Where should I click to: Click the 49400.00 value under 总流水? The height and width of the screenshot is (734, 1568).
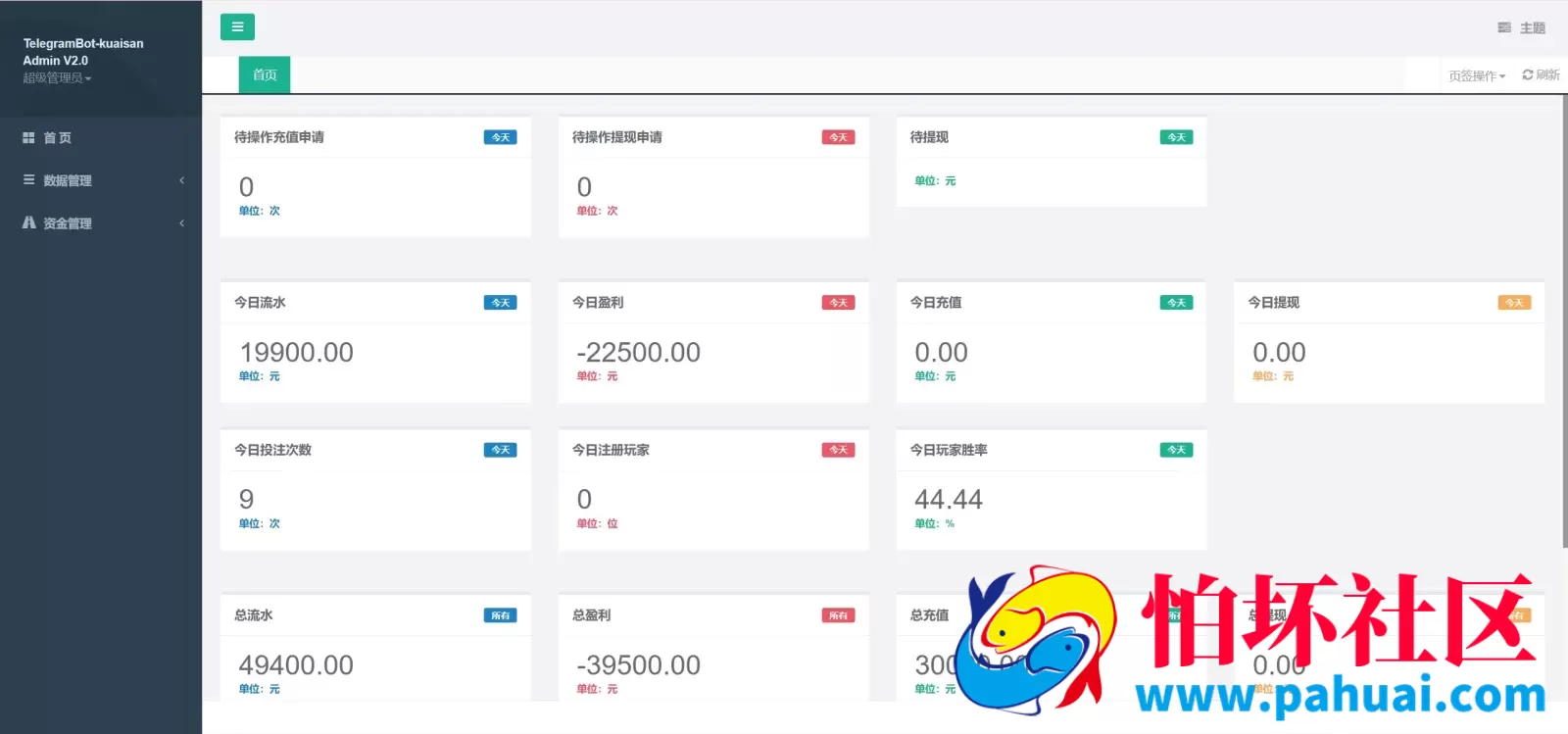tap(296, 665)
